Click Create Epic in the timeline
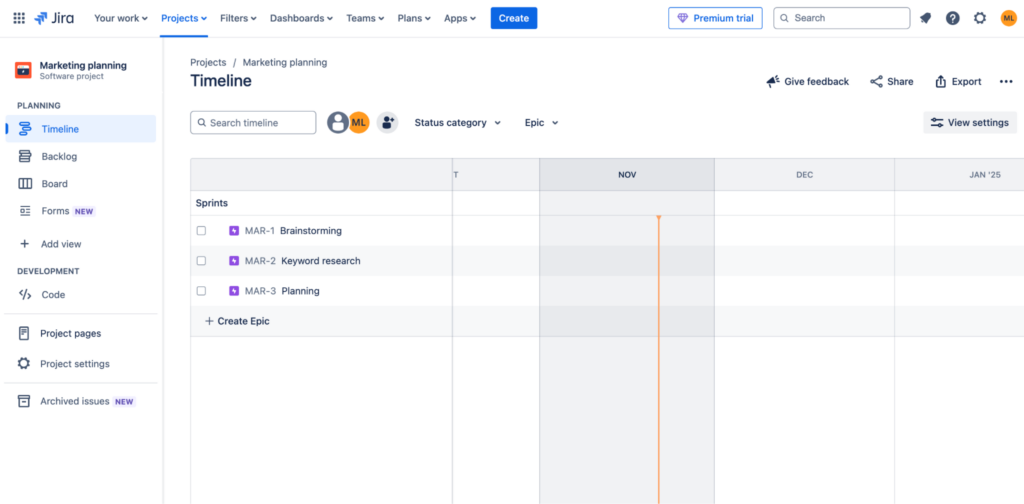 click(x=237, y=321)
